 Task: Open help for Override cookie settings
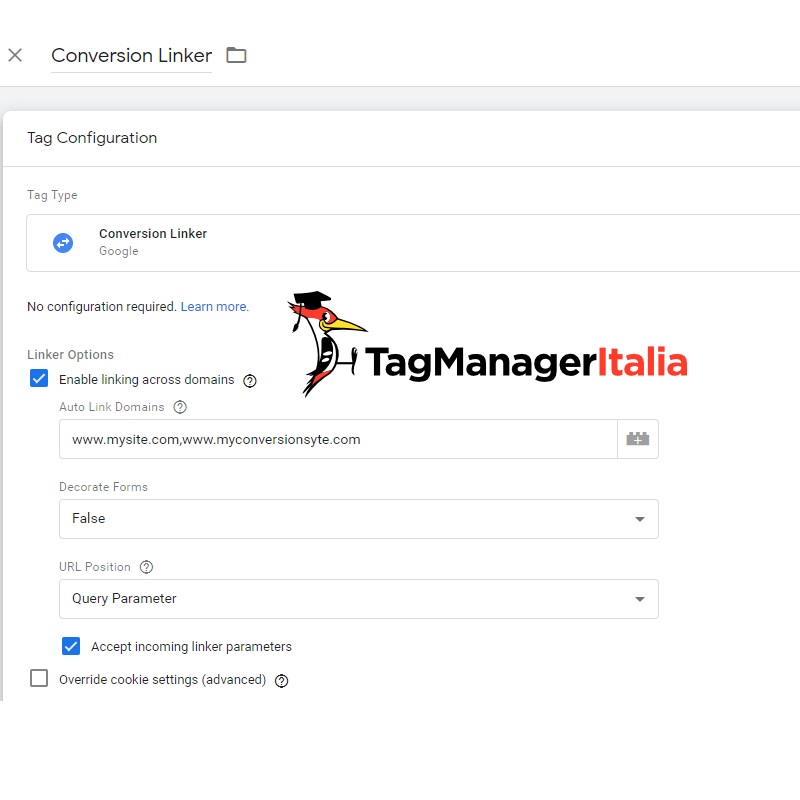tap(282, 681)
